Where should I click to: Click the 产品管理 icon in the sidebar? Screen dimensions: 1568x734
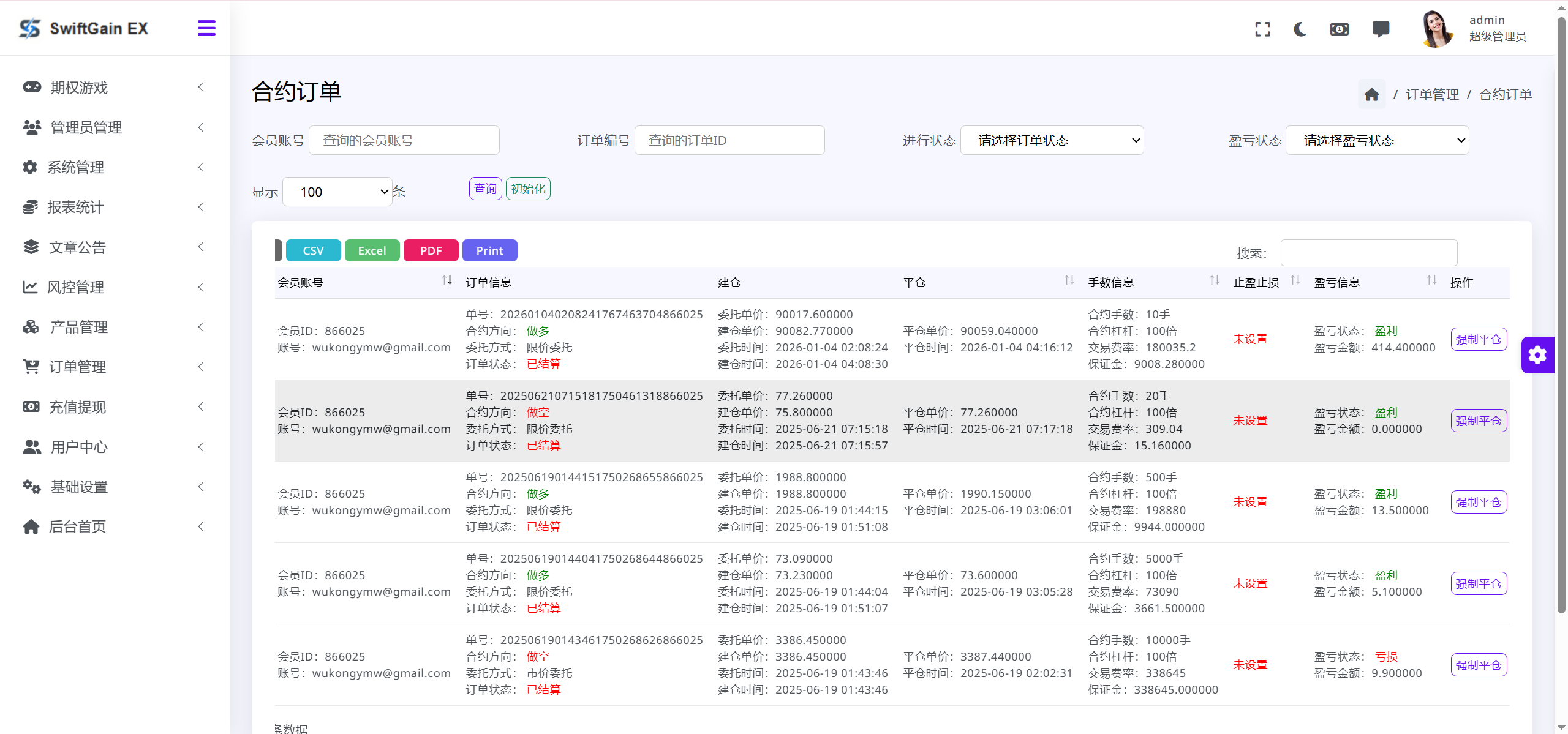pyautogui.click(x=31, y=327)
